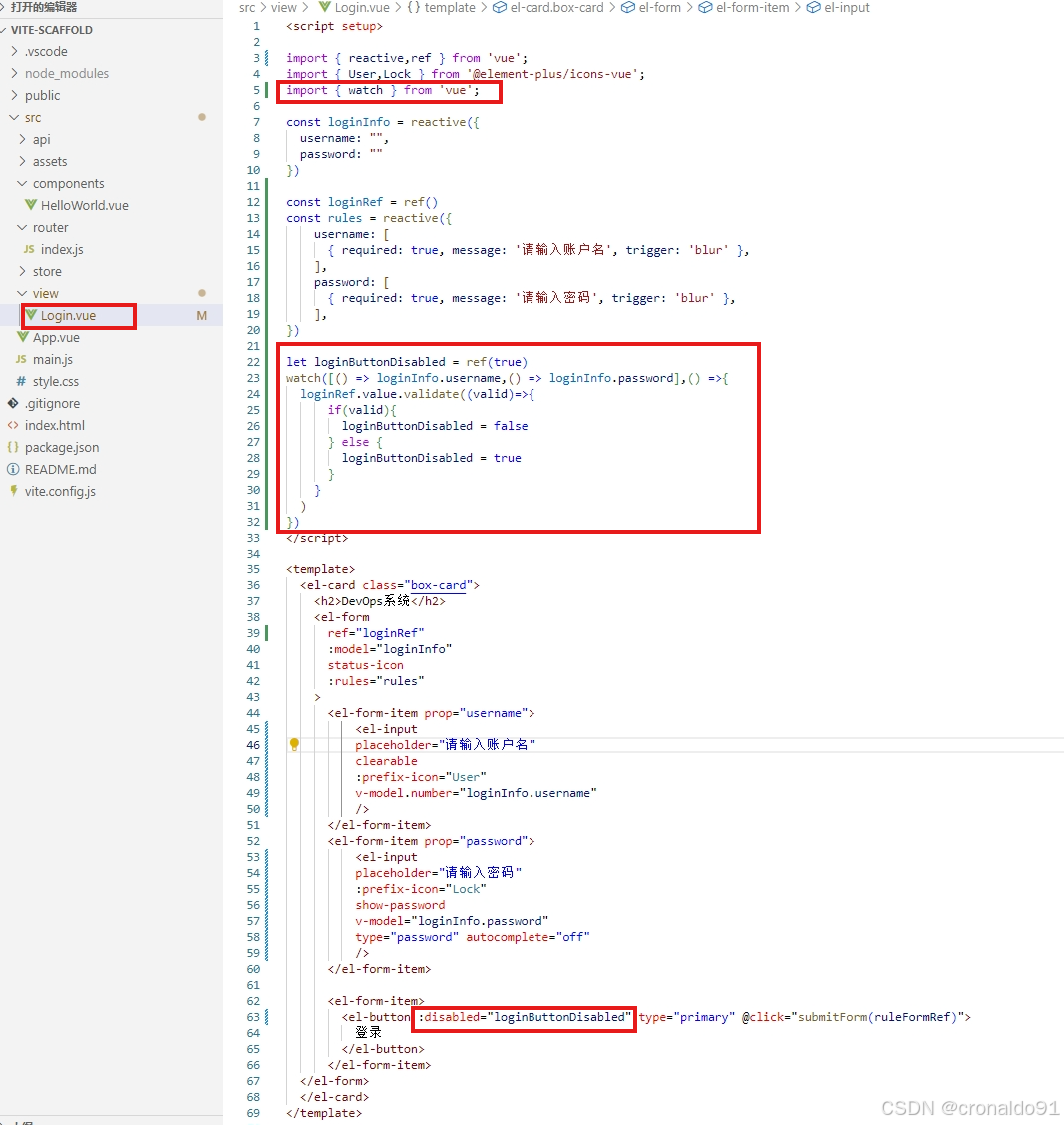Viewport: 1064px width, 1125px height.
Task: Select the el-card.box-card breadcrumb text
Action: click(556, 7)
